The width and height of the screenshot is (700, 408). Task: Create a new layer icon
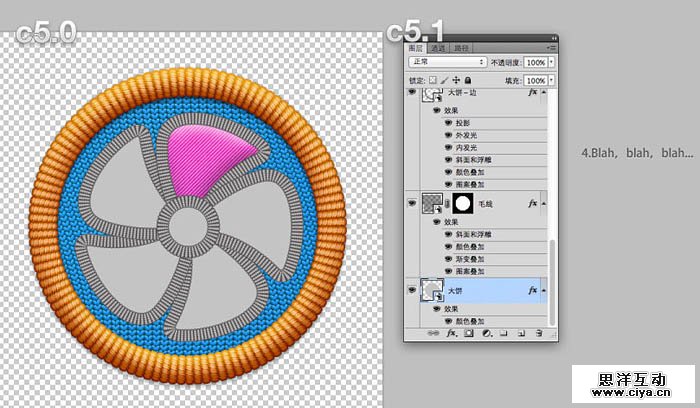point(521,333)
